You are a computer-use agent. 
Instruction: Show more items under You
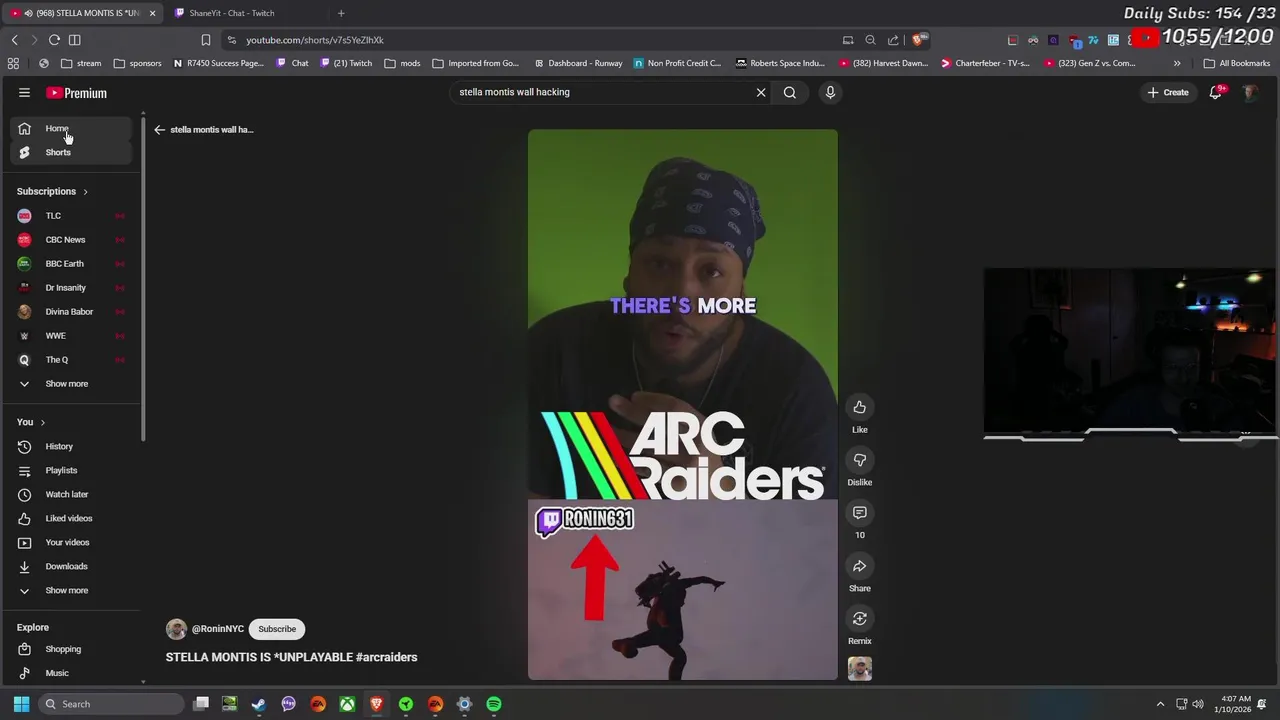(67, 590)
